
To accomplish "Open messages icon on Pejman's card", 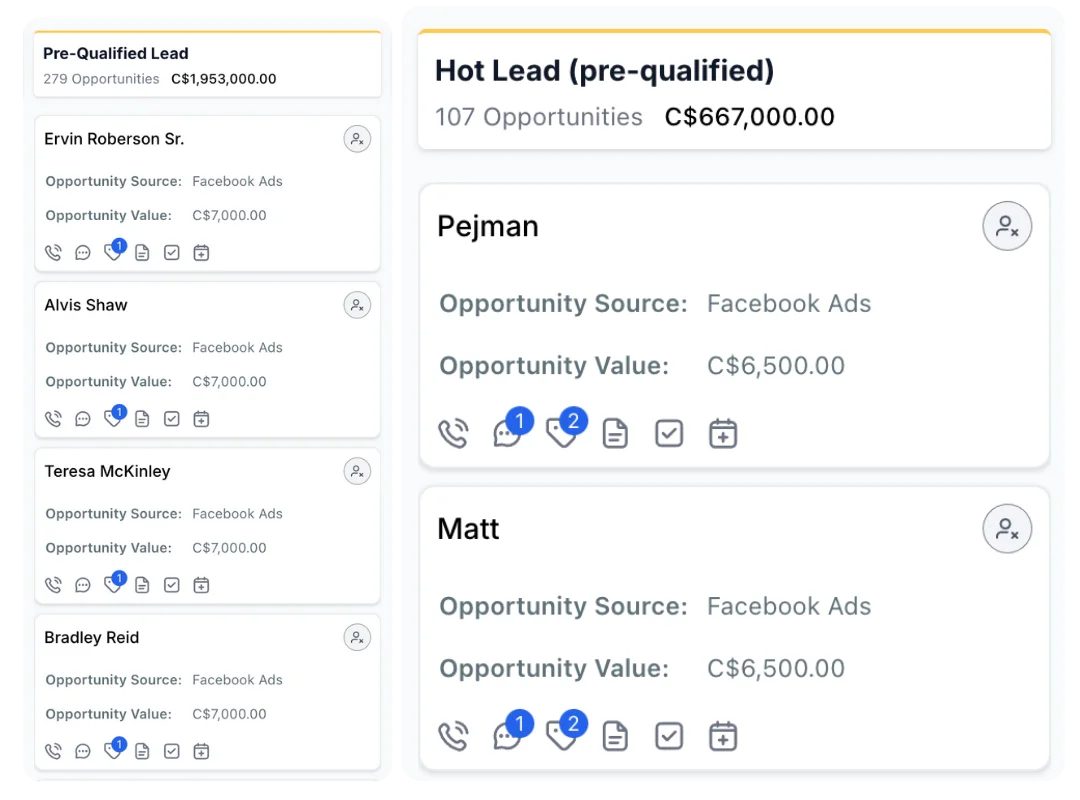I will [507, 434].
